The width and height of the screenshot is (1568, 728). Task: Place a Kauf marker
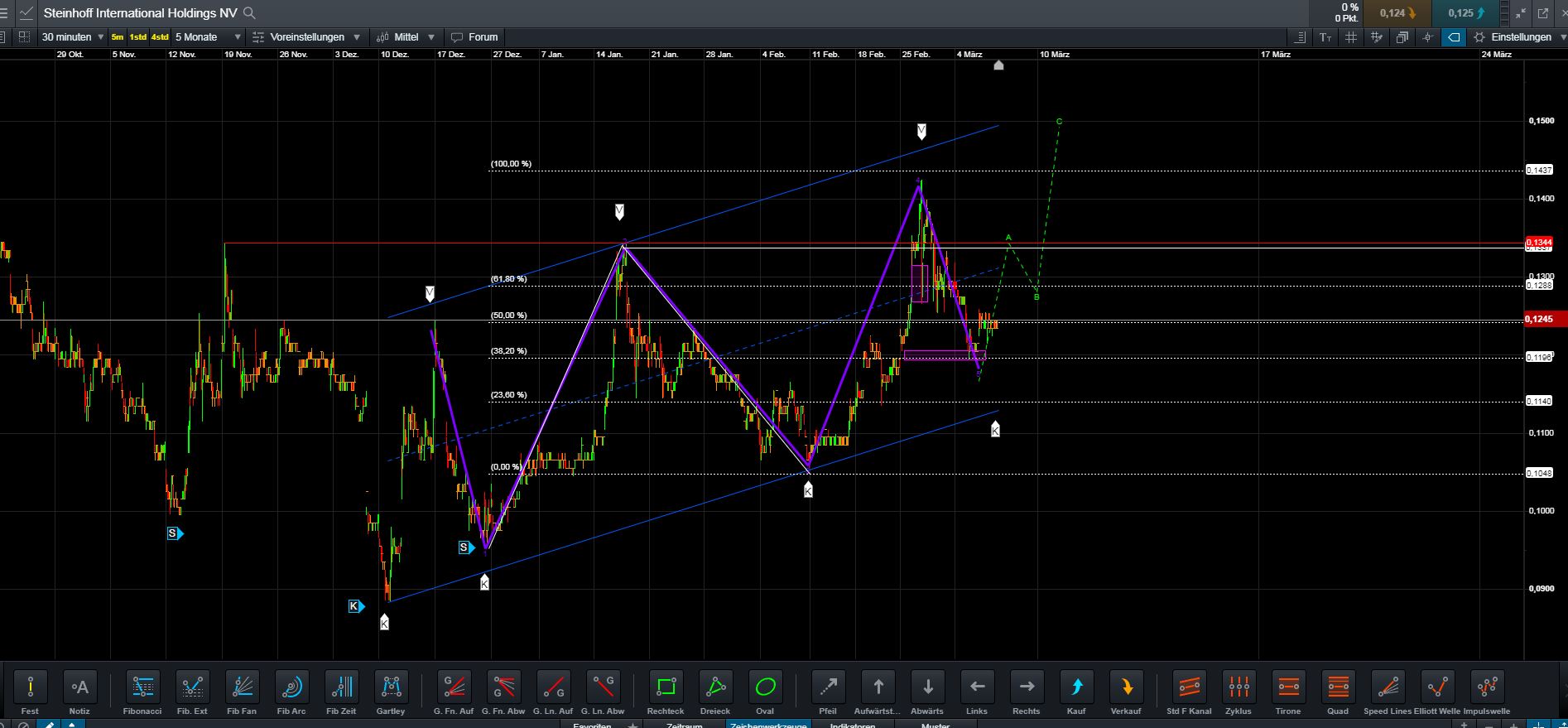[1076, 687]
